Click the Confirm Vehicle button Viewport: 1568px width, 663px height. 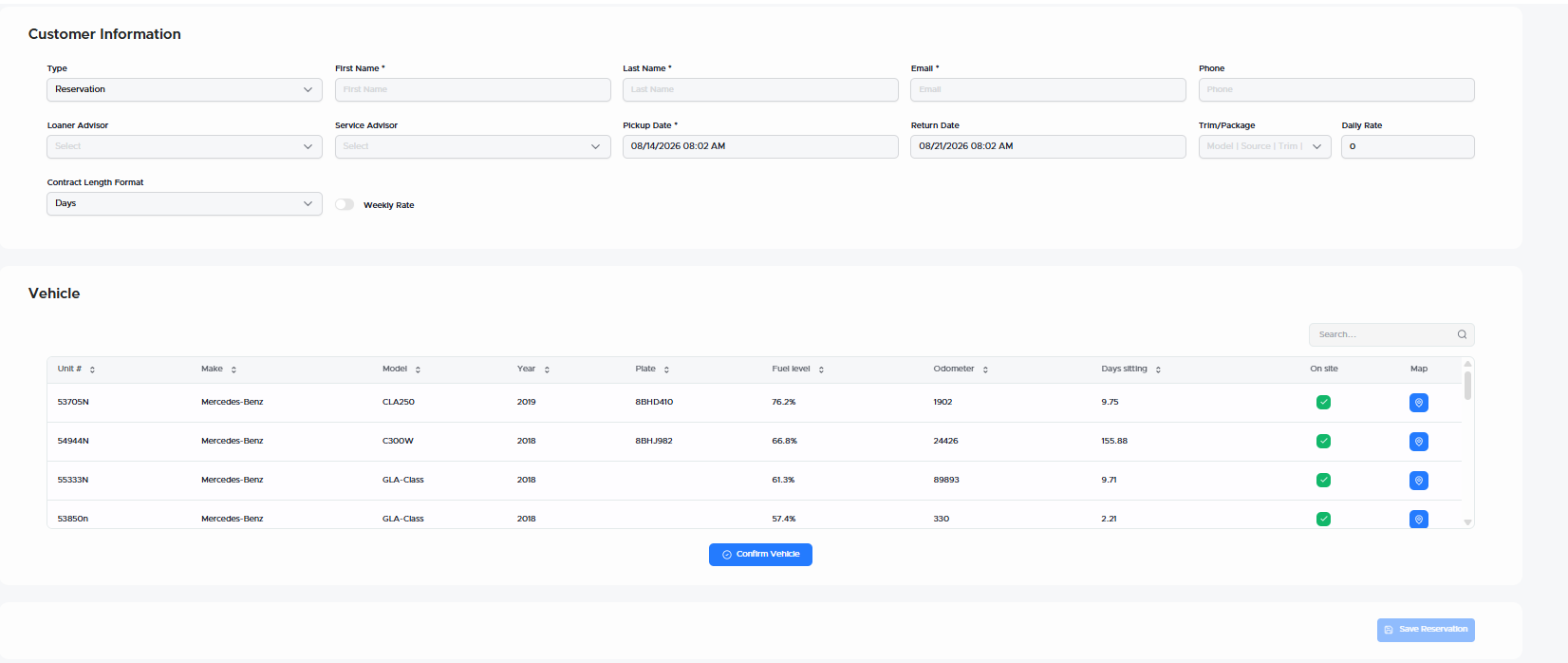pyautogui.click(x=760, y=555)
